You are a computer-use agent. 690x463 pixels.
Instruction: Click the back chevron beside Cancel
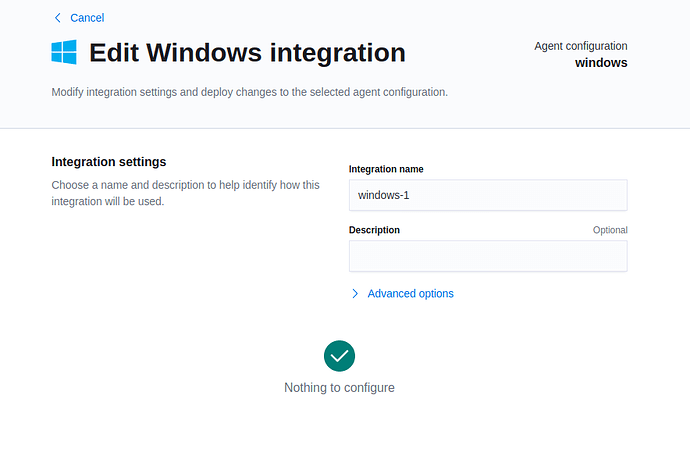(x=57, y=18)
